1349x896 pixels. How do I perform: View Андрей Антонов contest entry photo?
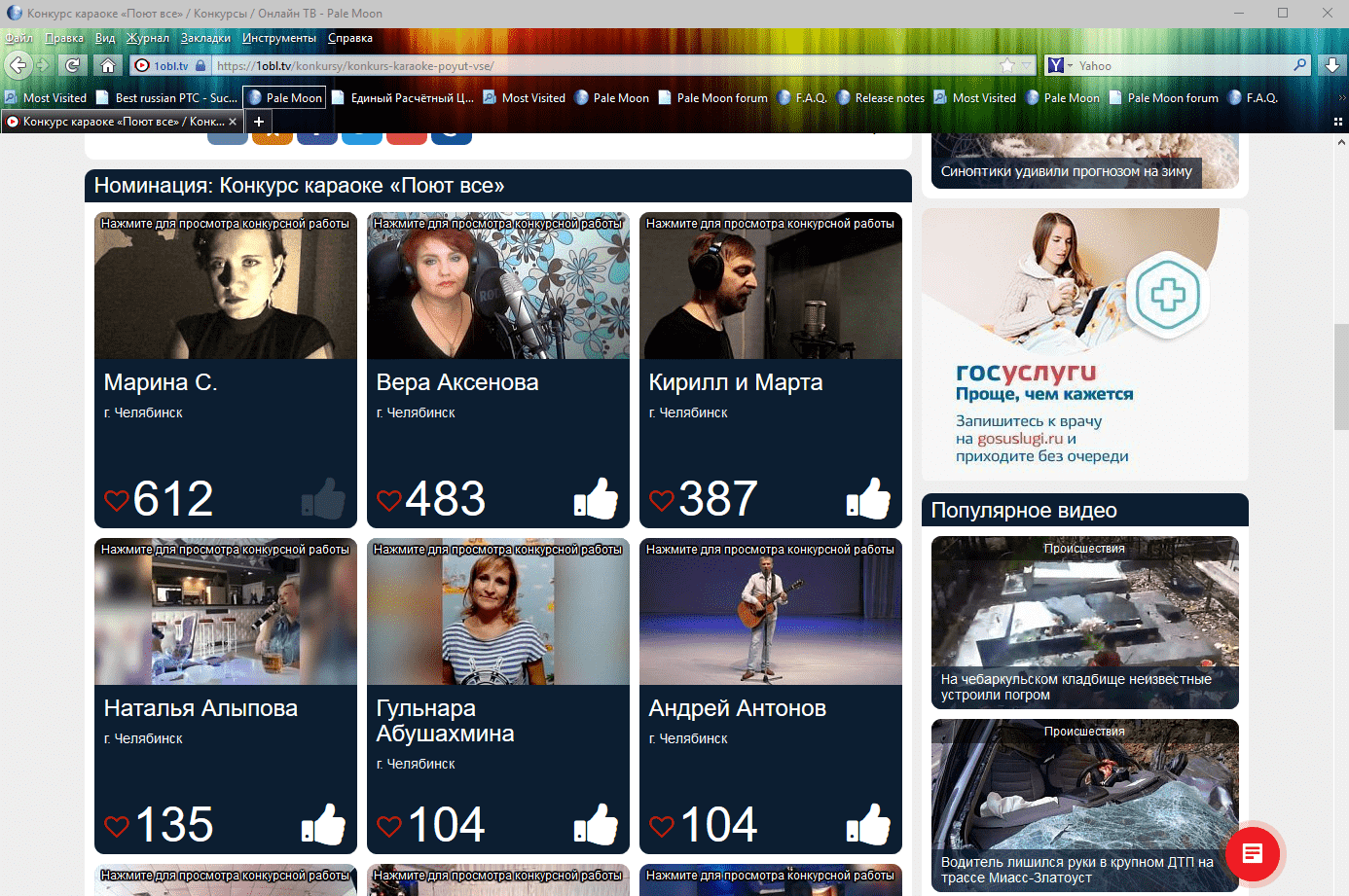(771, 612)
